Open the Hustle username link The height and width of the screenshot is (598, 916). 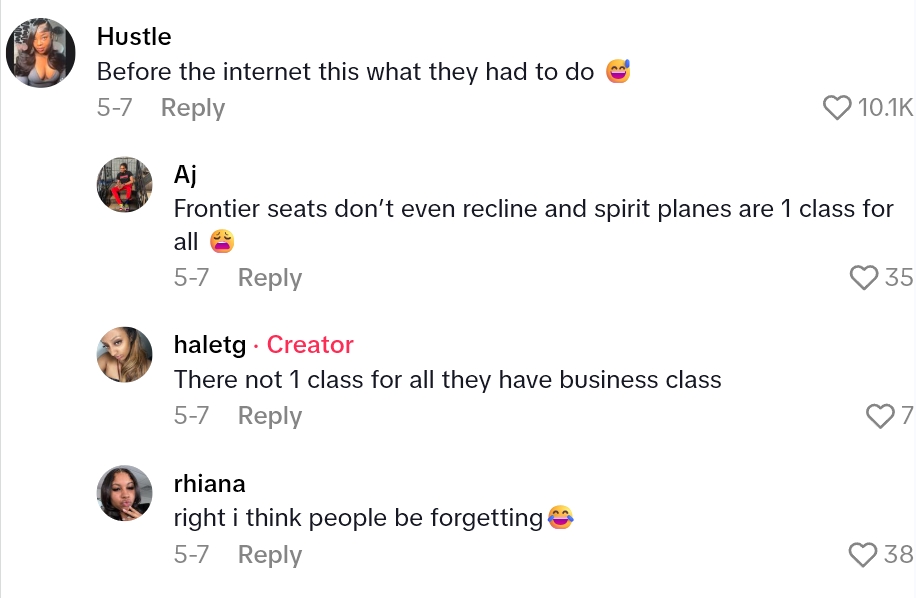pos(134,37)
